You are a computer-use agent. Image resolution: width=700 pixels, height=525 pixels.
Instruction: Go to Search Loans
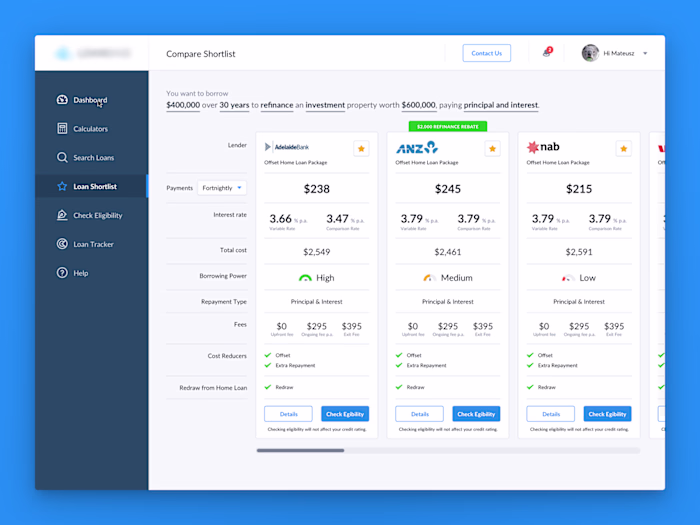(x=92, y=158)
